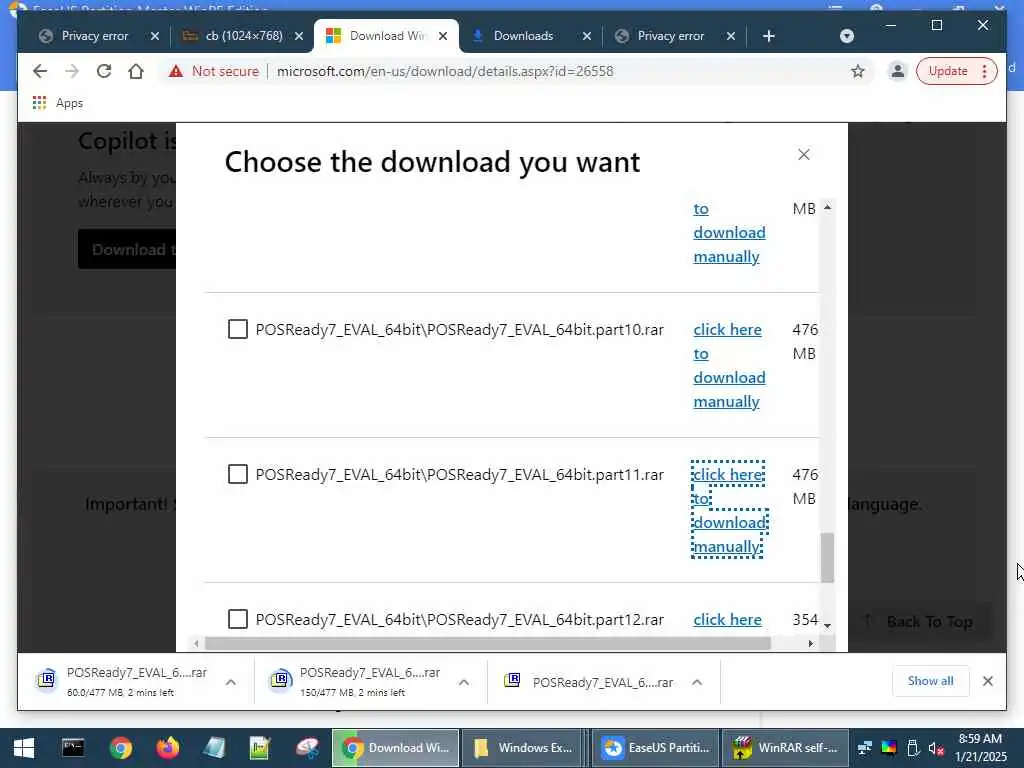The height and width of the screenshot is (768, 1024).
Task: Expand options for the 60.0/477 MB download
Action: pos(231,682)
